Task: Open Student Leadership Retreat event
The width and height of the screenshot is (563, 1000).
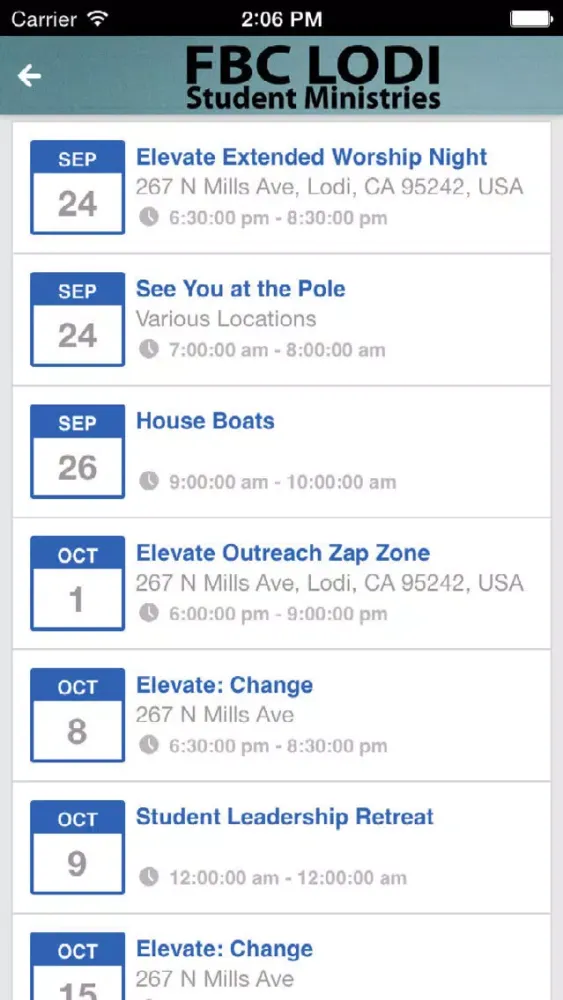Action: coord(285,817)
